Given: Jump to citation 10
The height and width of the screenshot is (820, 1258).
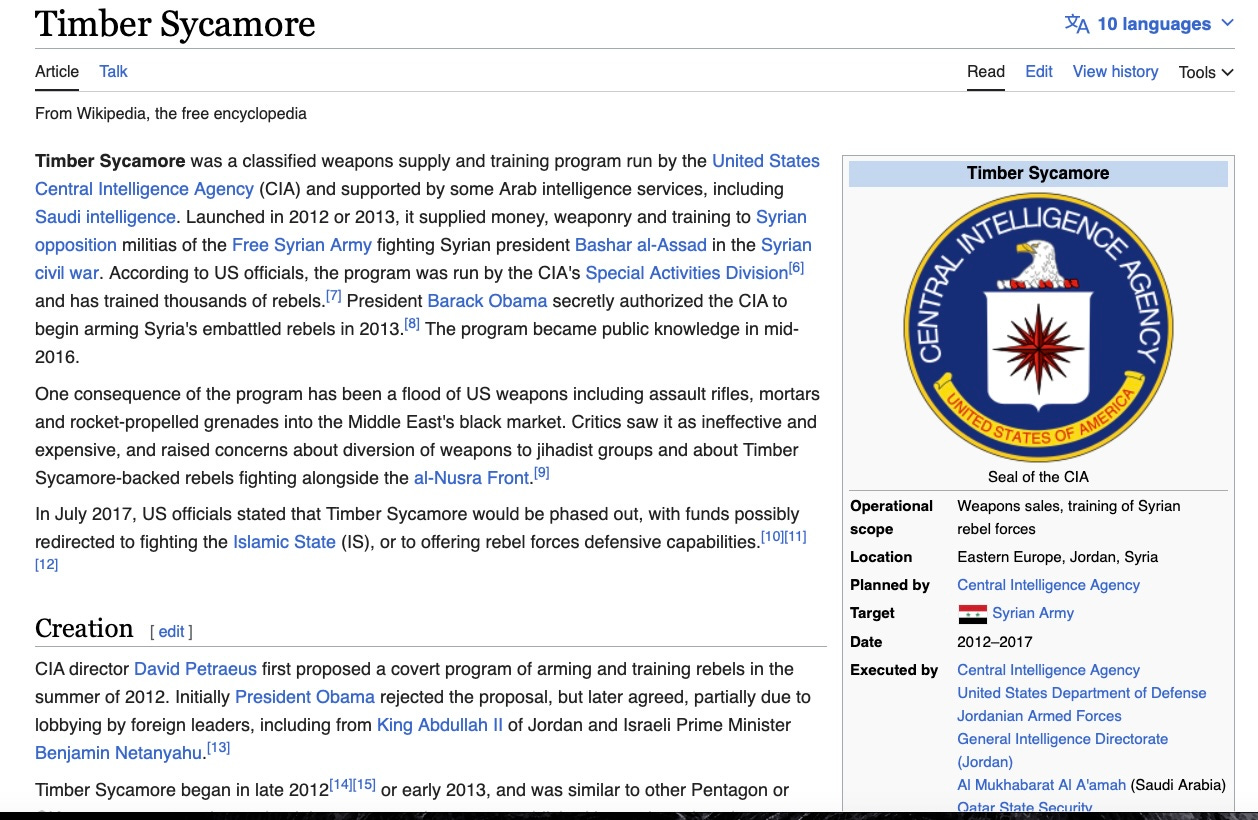Looking at the screenshot, I should click(772, 537).
